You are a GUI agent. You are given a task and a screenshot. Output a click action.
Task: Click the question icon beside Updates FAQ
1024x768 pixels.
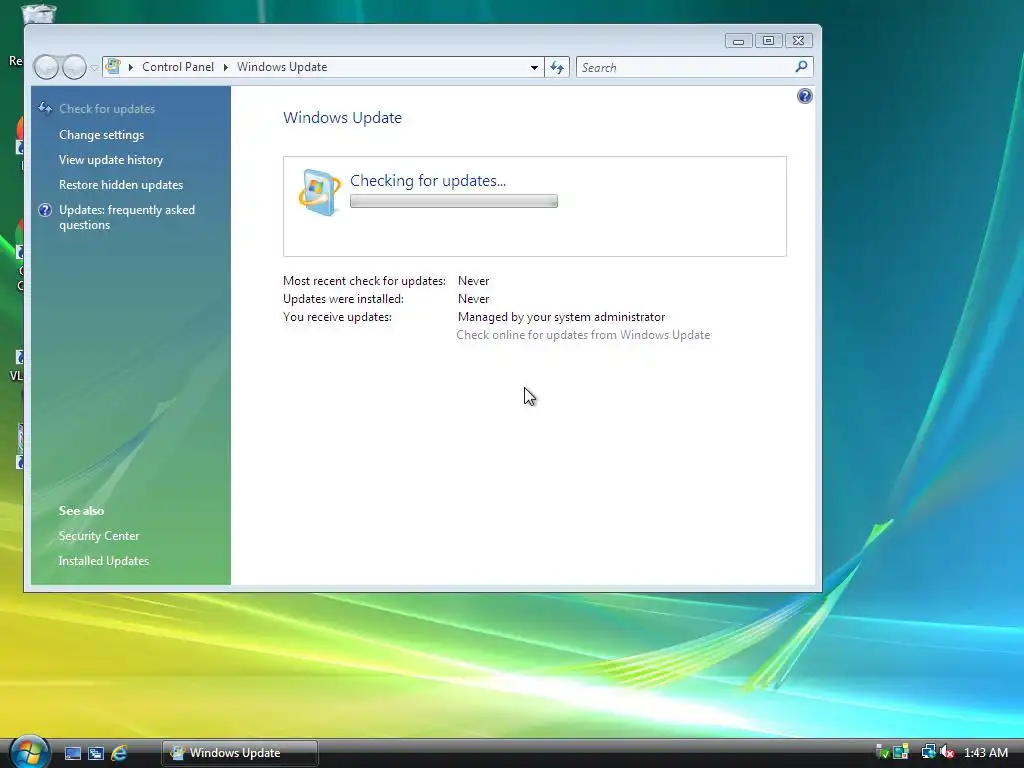click(x=45, y=210)
